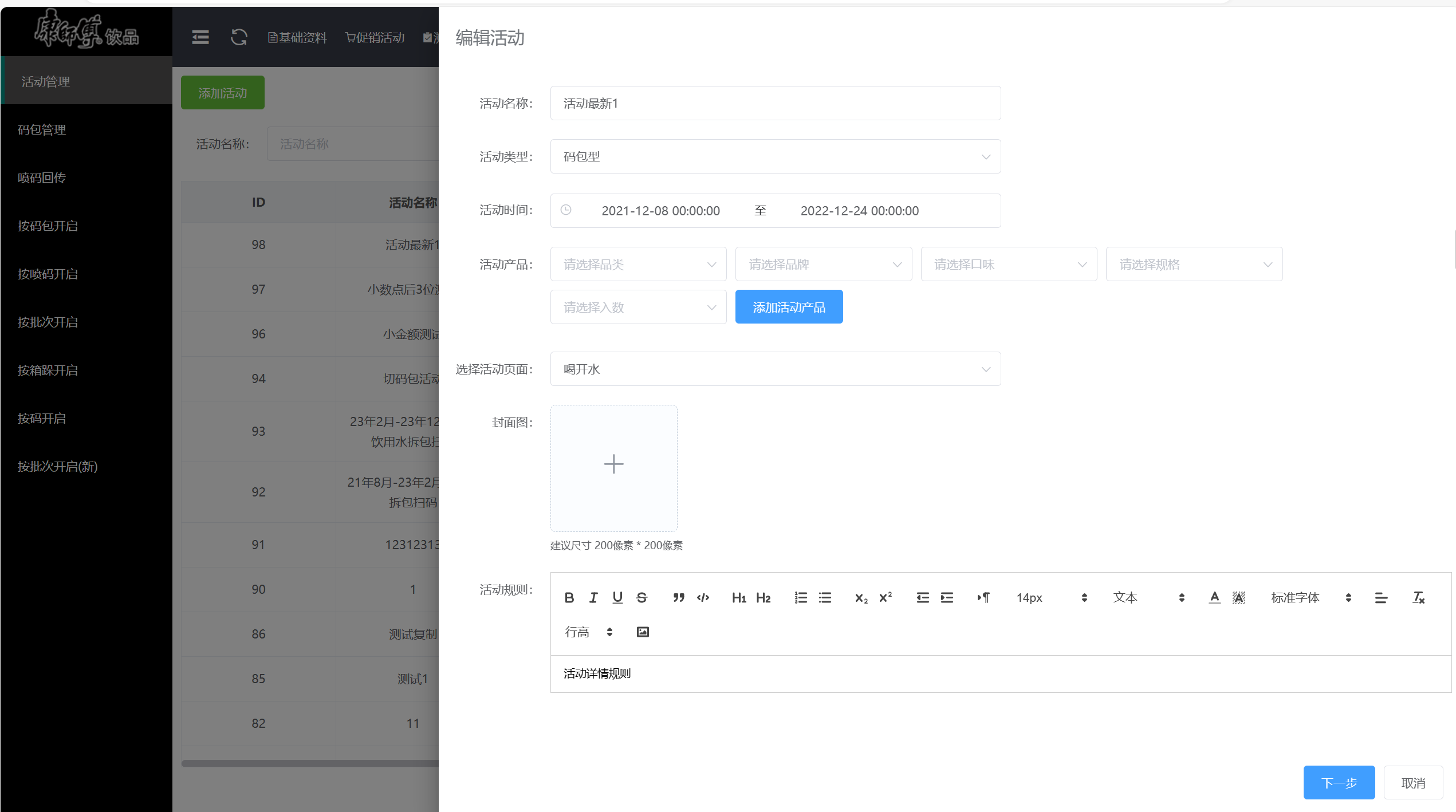This screenshot has height=812, width=1456.
Task: Click the ID 93 cell in the table
Action: tap(258, 431)
